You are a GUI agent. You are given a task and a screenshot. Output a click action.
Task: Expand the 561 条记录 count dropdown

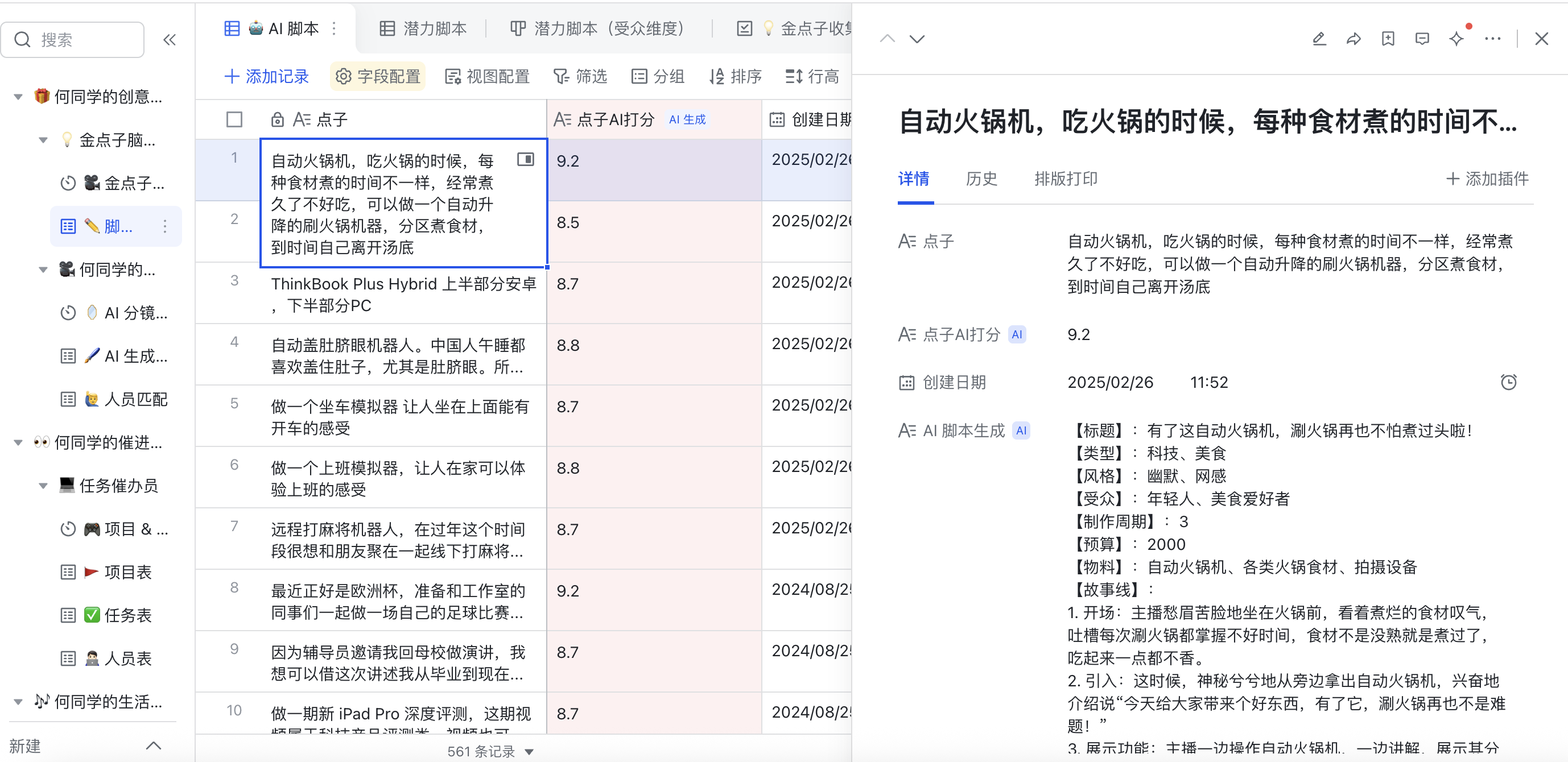coord(529,752)
